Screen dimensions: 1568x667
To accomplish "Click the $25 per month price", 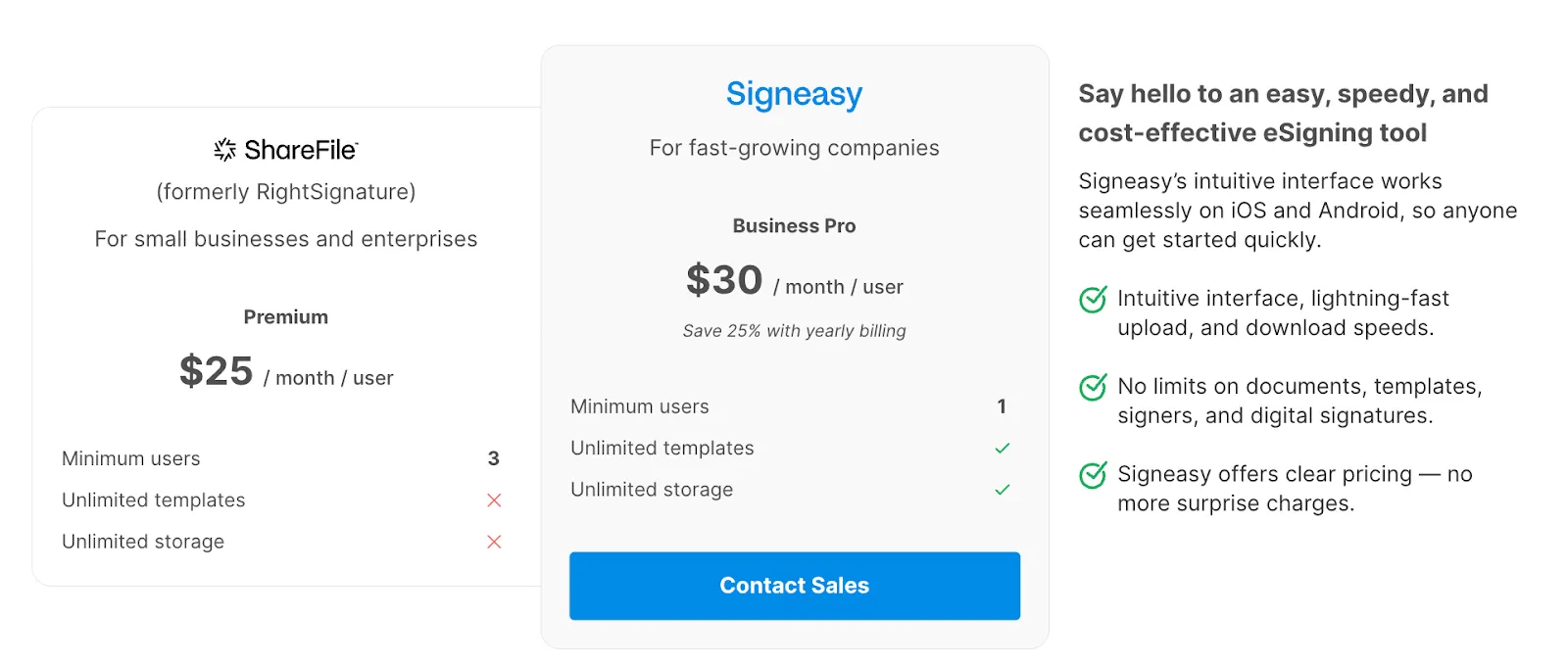I will click(217, 372).
